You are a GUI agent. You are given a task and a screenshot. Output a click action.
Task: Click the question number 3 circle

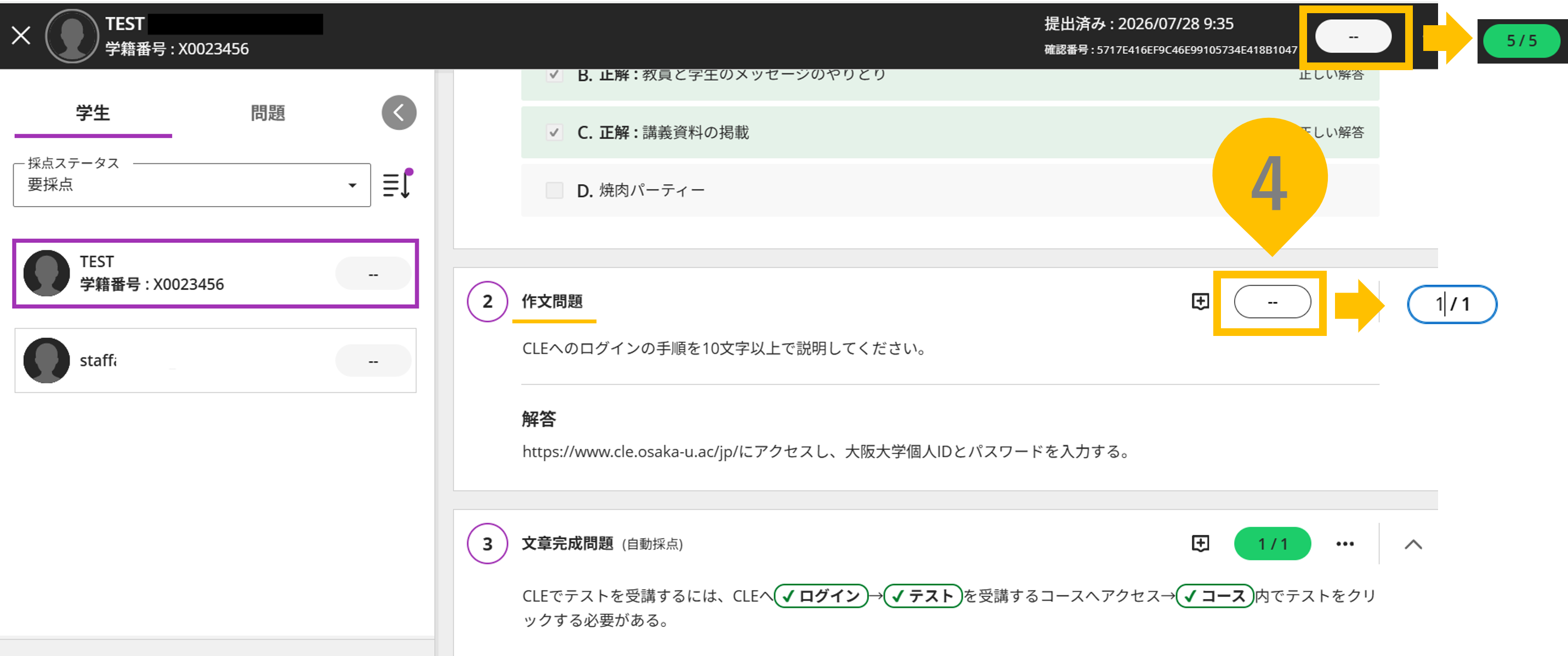point(487,544)
